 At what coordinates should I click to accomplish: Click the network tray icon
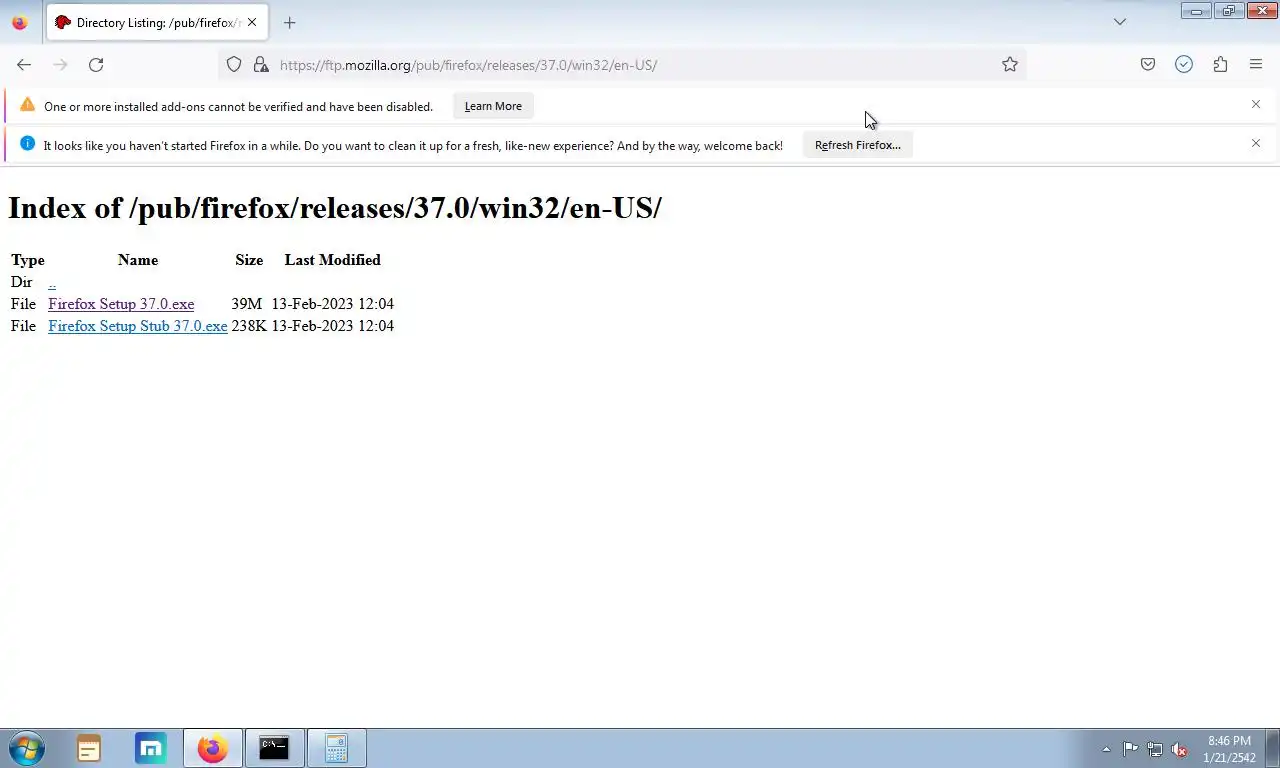point(1155,749)
